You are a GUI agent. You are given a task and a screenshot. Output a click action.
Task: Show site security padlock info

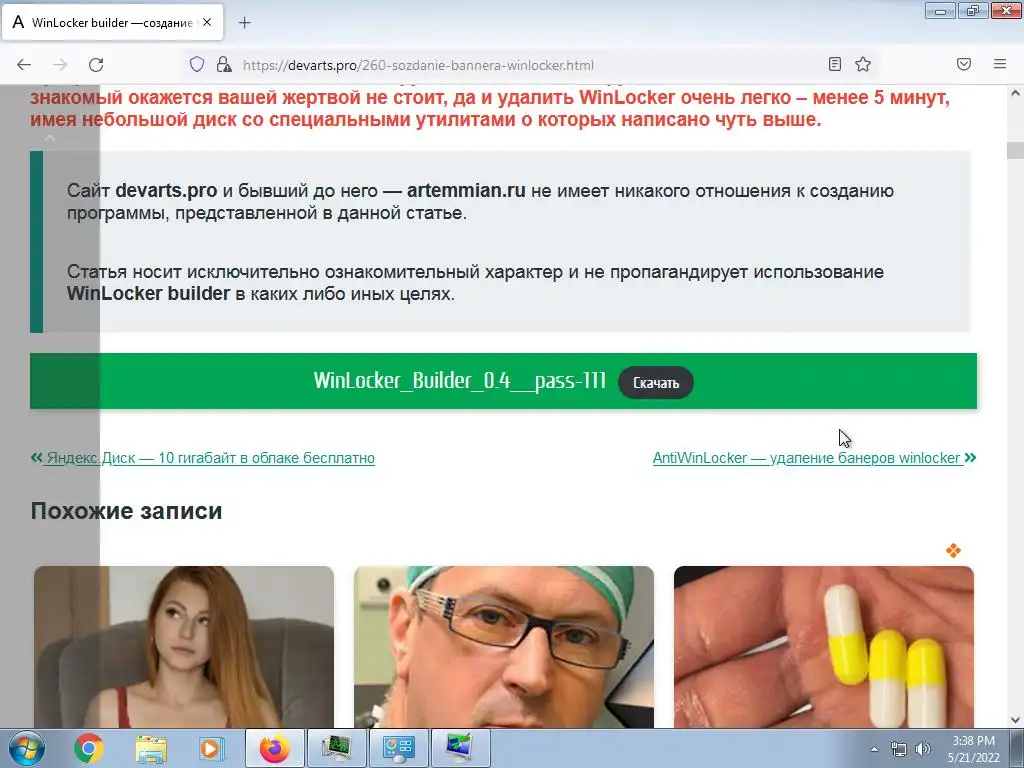[224, 64]
